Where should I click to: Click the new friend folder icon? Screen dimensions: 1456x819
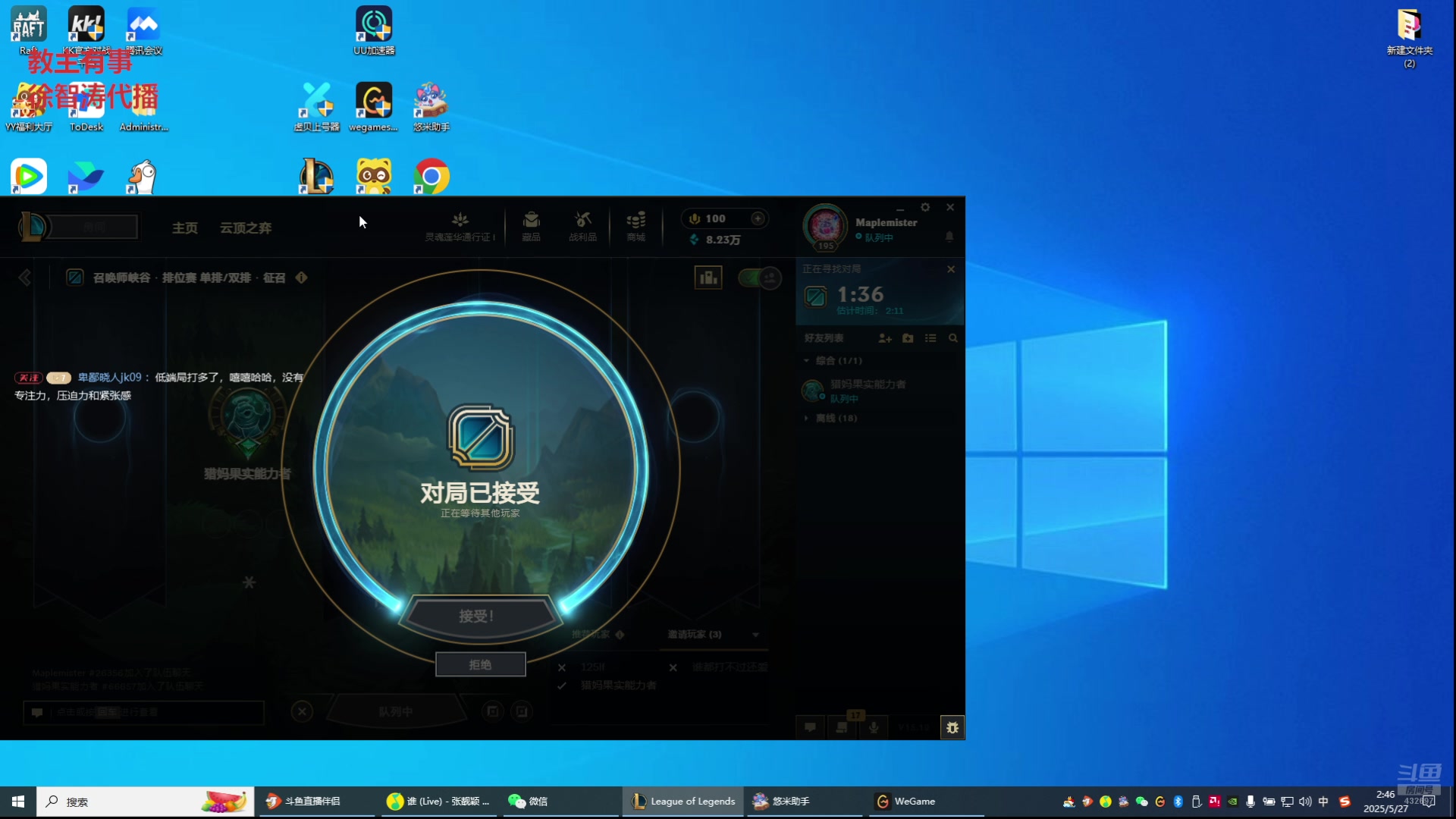tap(908, 338)
